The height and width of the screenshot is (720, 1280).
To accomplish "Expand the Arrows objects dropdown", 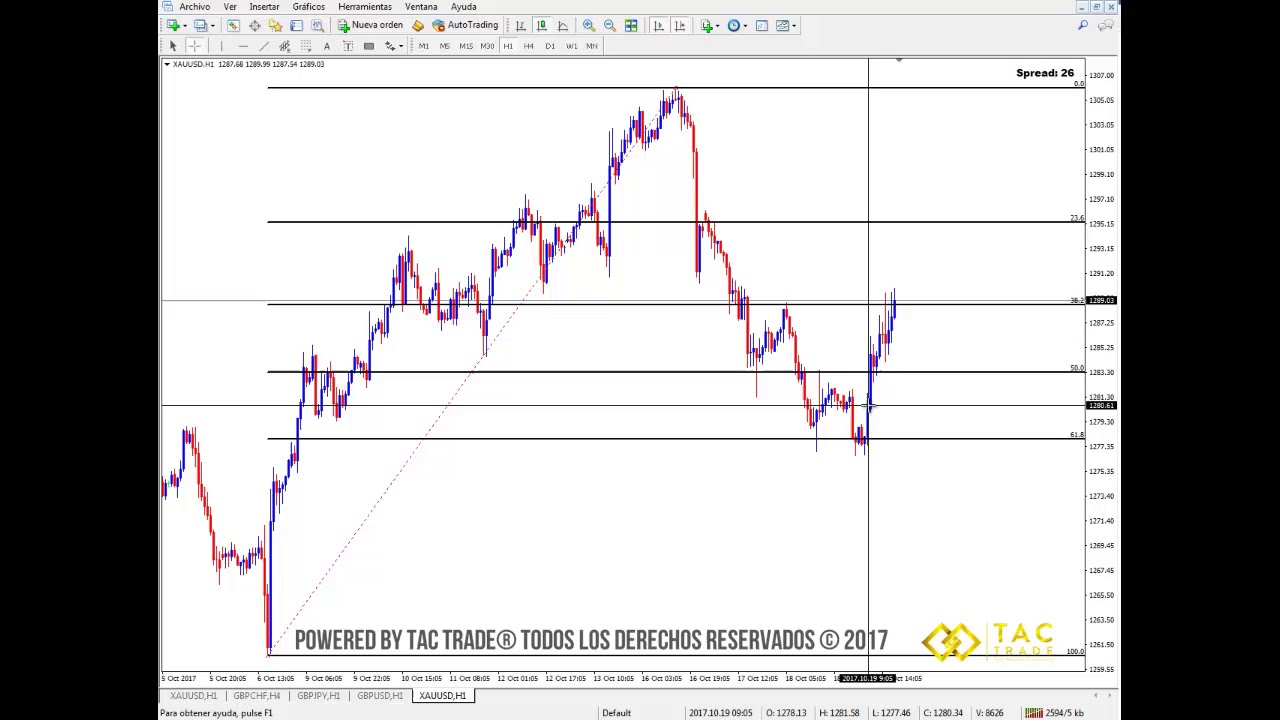I will (x=401, y=46).
